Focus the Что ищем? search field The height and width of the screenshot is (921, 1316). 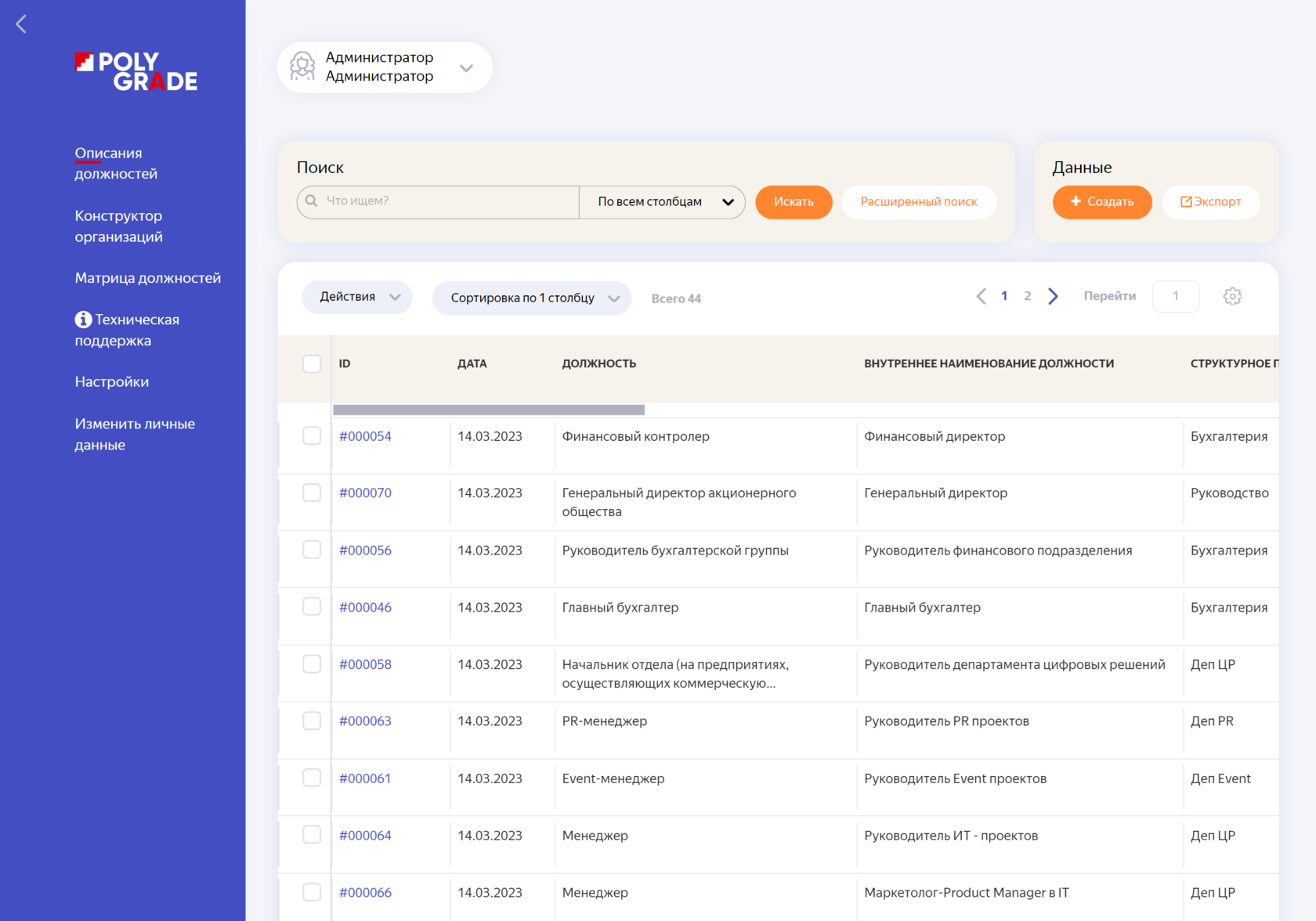point(438,202)
